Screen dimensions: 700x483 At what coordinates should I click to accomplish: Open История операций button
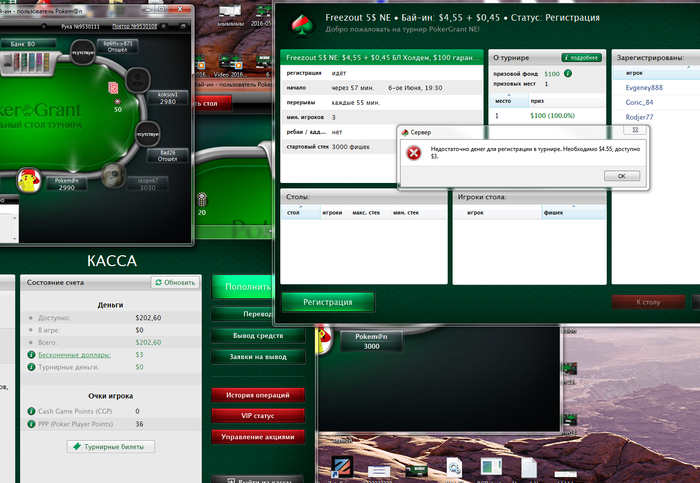pos(258,395)
